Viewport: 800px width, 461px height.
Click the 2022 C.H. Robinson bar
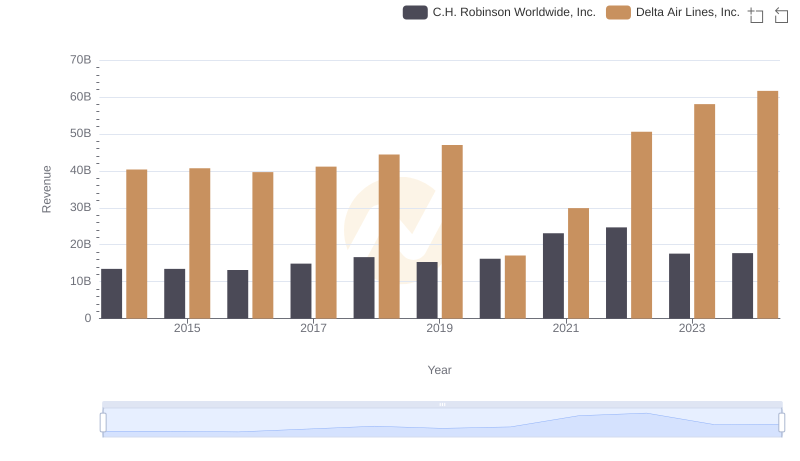click(x=616, y=273)
